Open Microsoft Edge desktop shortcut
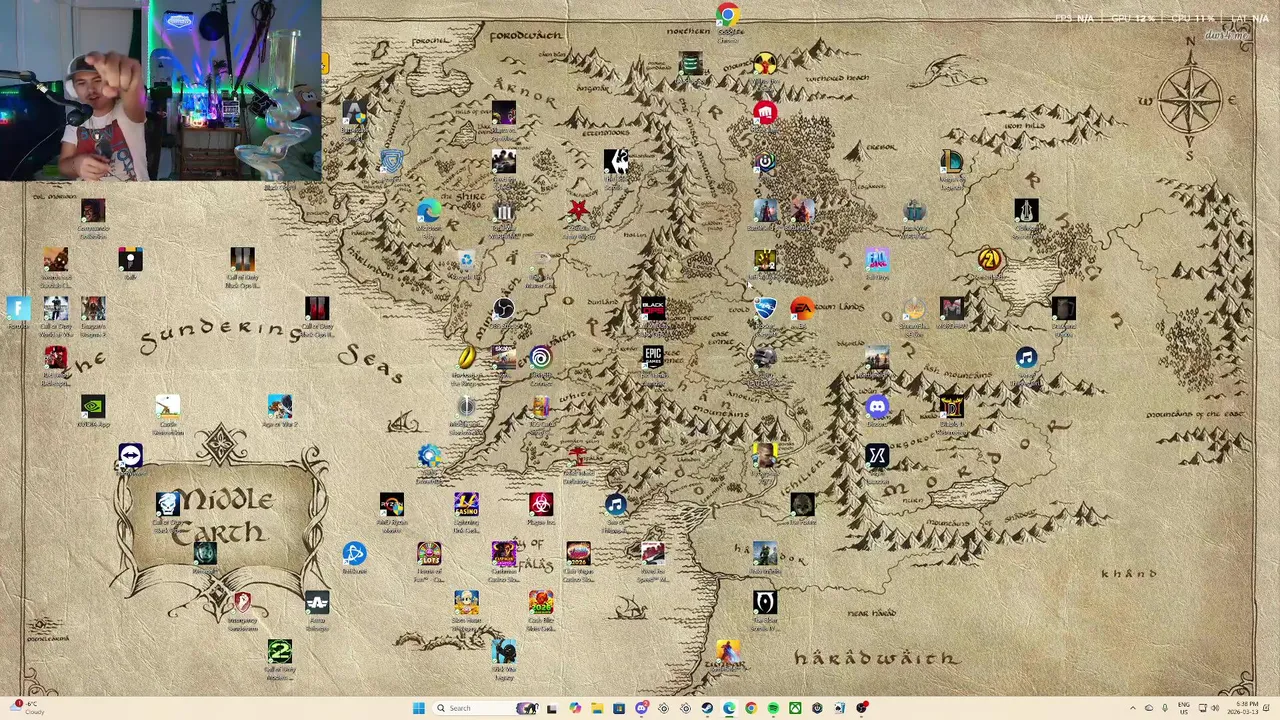Viewport: 1280px width, 720px height. point(429,211)
